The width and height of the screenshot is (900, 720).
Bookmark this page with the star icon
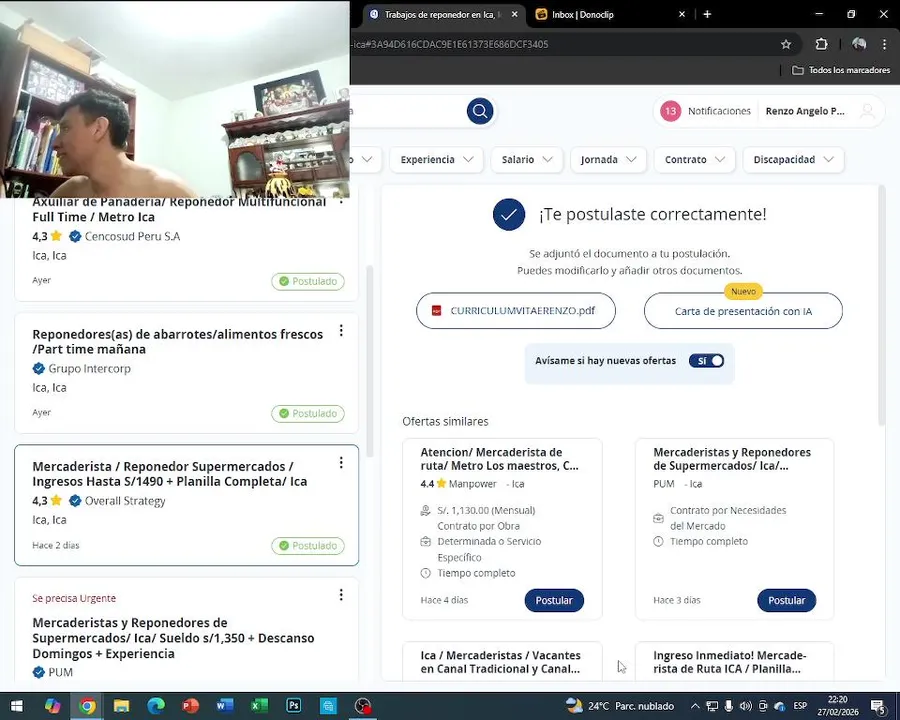(786, 44)
